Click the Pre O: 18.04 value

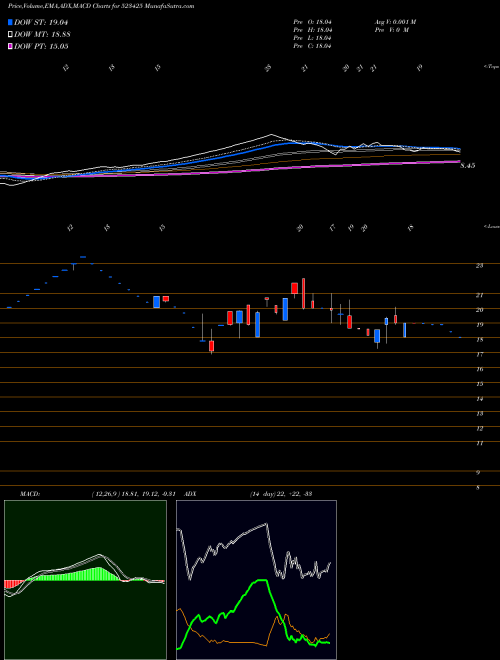coord(313,22)
